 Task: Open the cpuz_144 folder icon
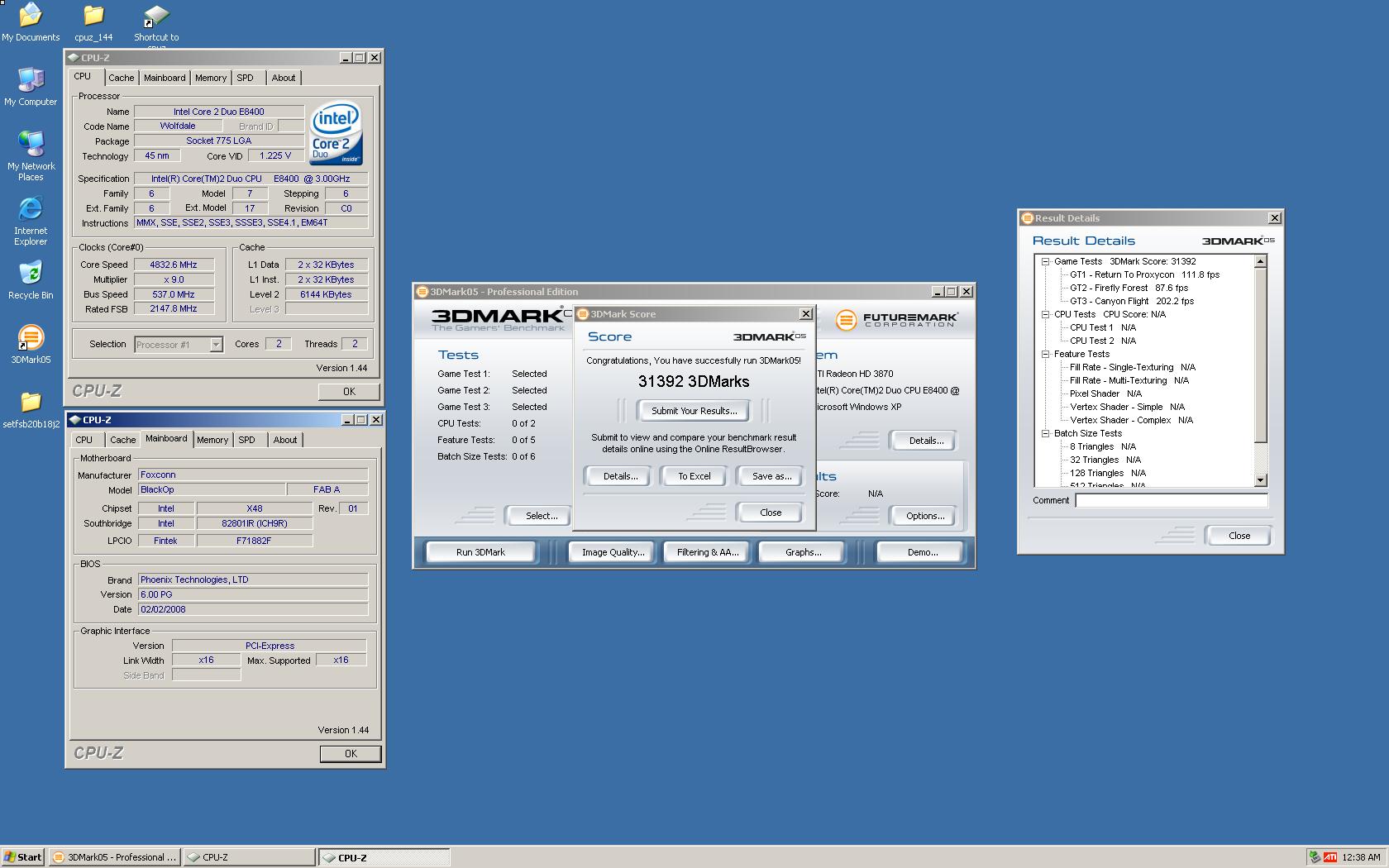(x=93, y=22)
